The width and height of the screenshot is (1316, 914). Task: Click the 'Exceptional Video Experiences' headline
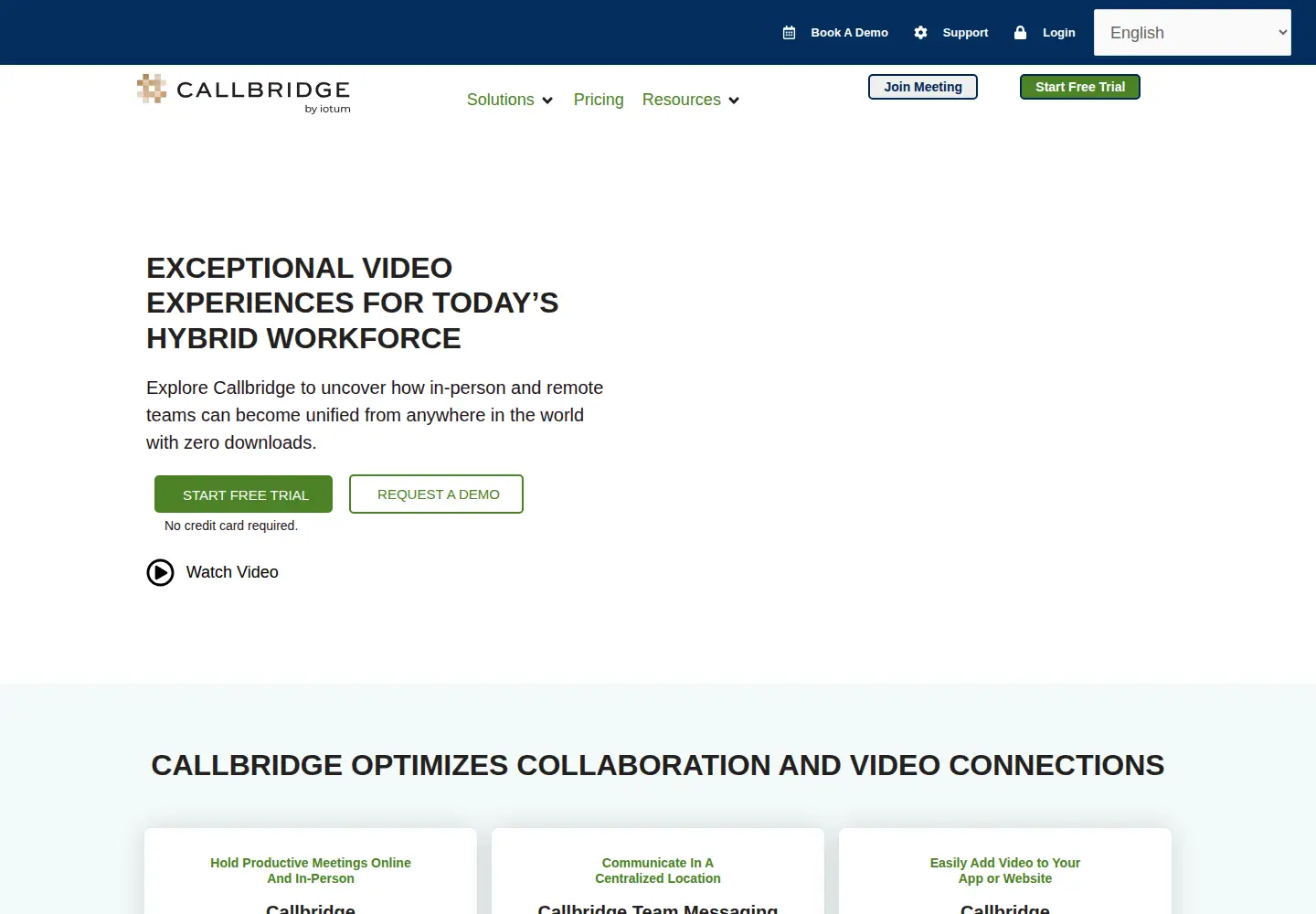click(352, 303)
